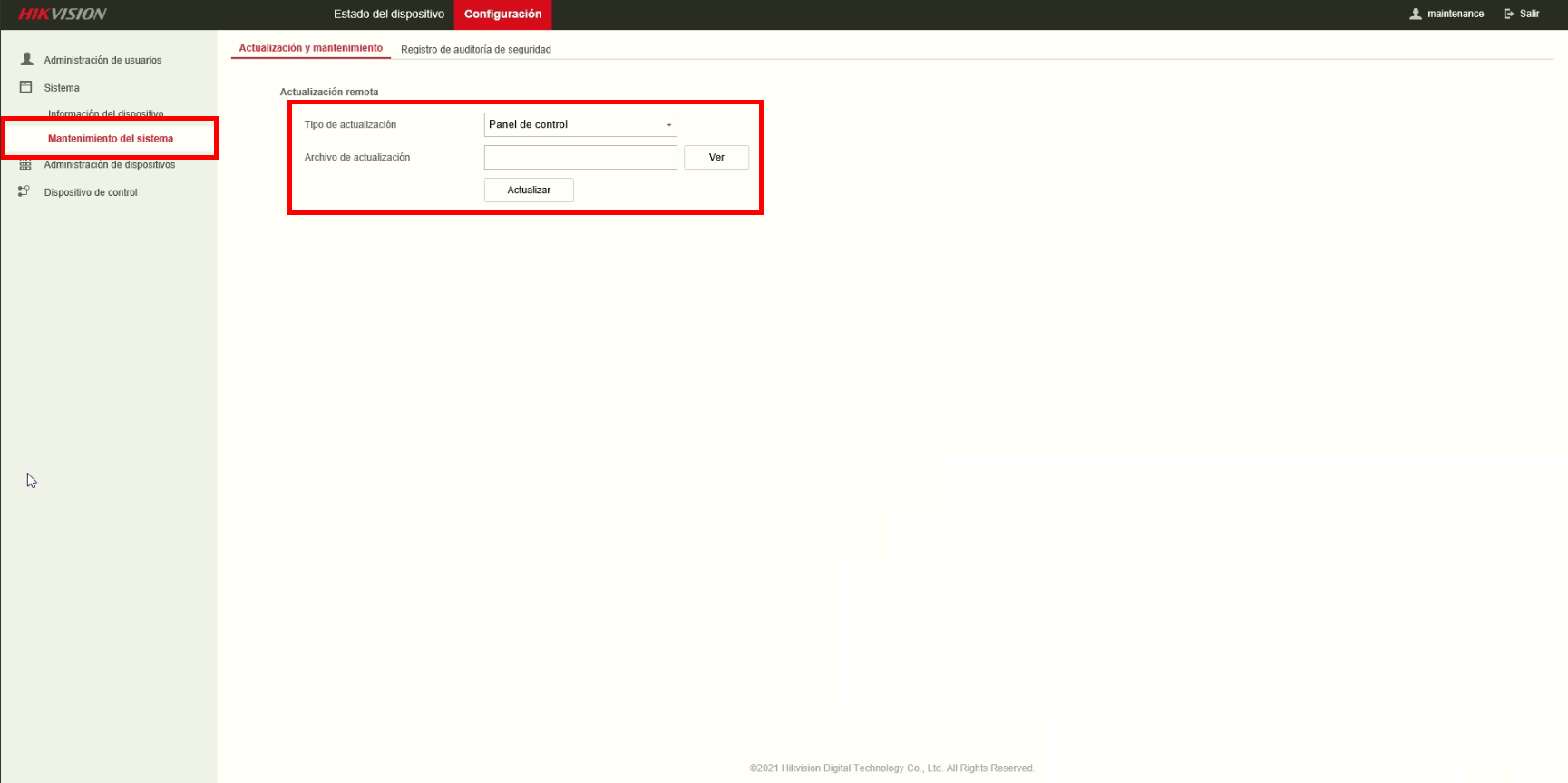Image resolution: width=1568 pixels, height=783 pixels.
Task: Click the Archivo de actualización text field
Action: (x=580, y=157)
